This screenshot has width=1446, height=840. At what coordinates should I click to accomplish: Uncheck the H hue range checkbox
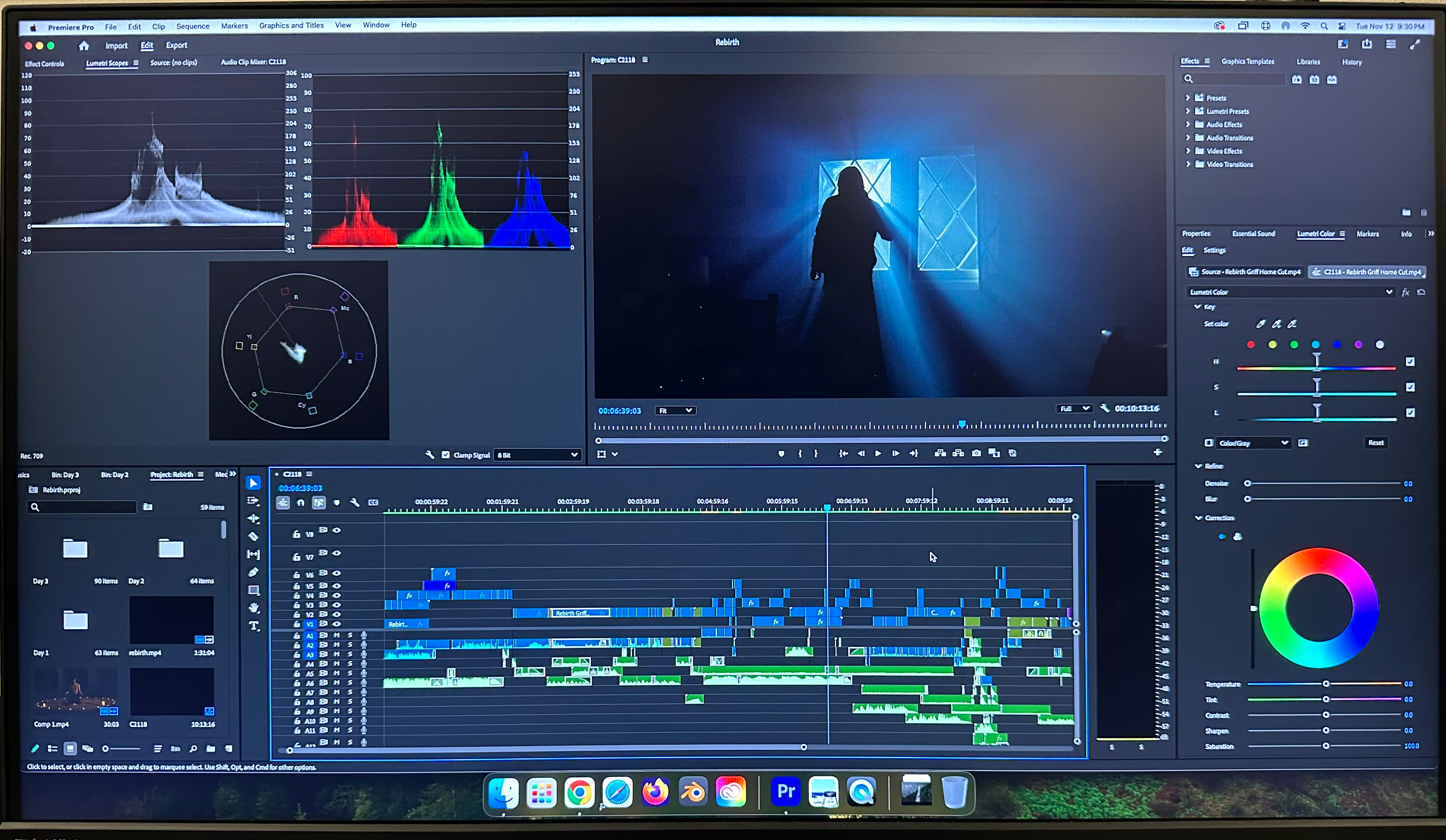pos(1410,362)
